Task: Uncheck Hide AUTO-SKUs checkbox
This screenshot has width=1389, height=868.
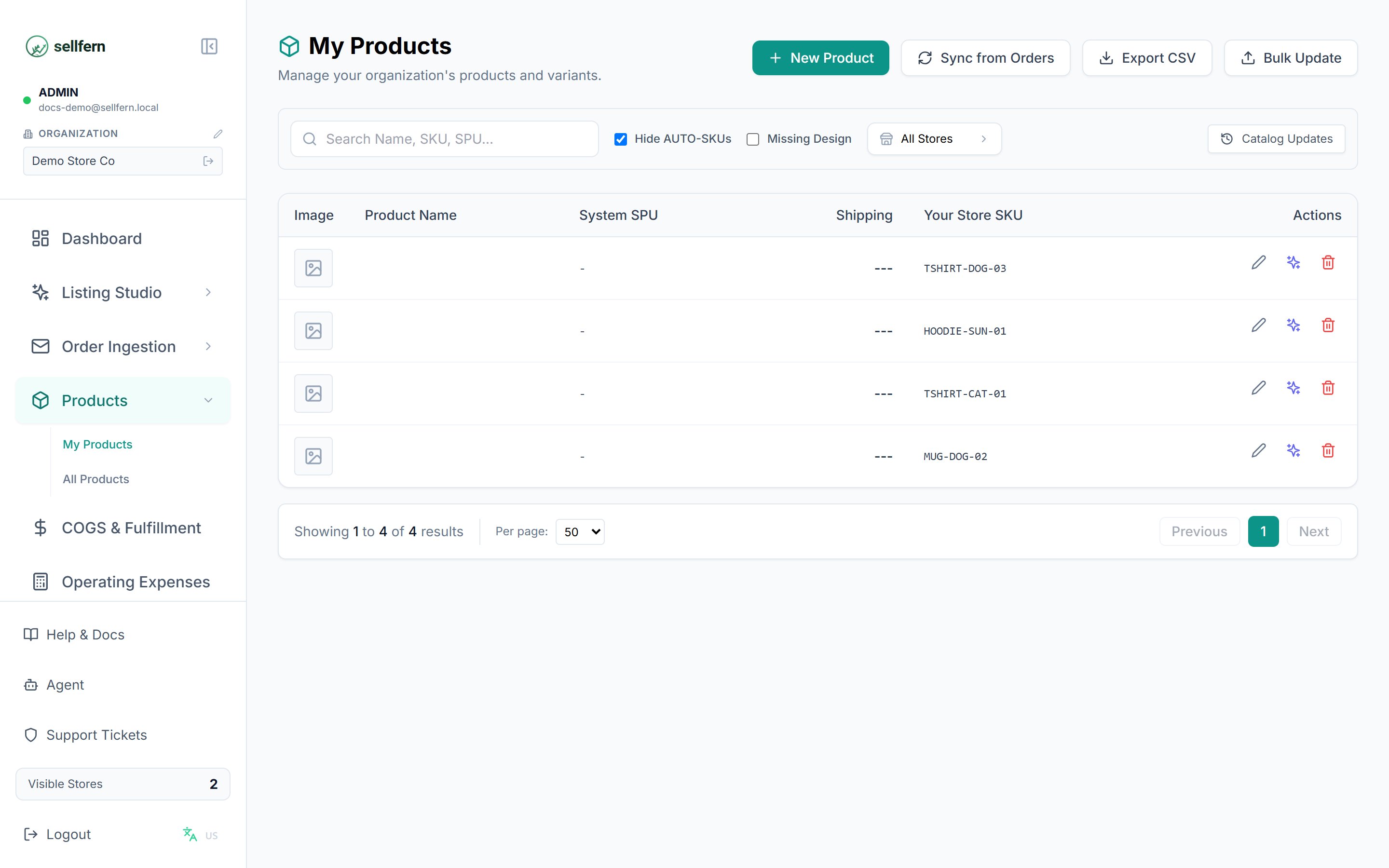Action: click(x=620, y=139)
